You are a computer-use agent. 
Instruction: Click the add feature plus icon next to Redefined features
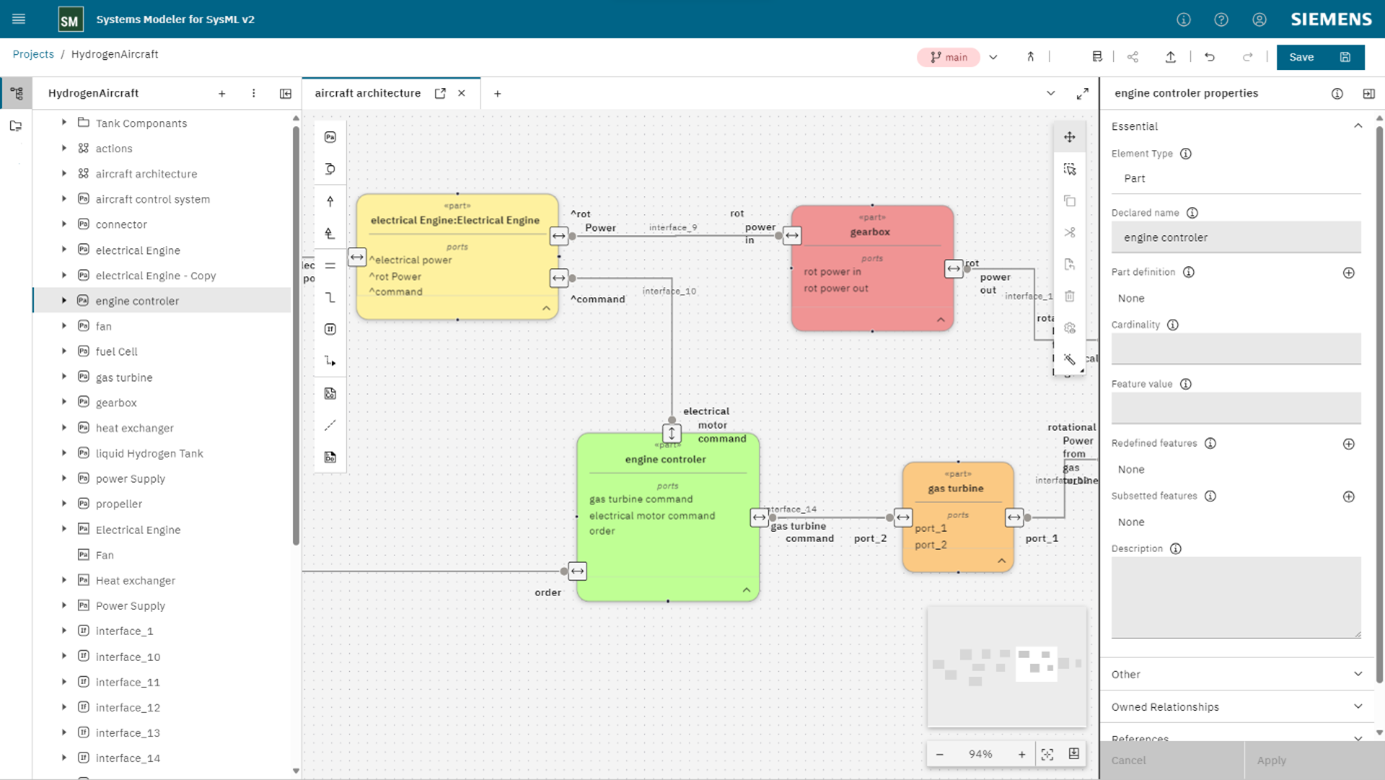1348,443
